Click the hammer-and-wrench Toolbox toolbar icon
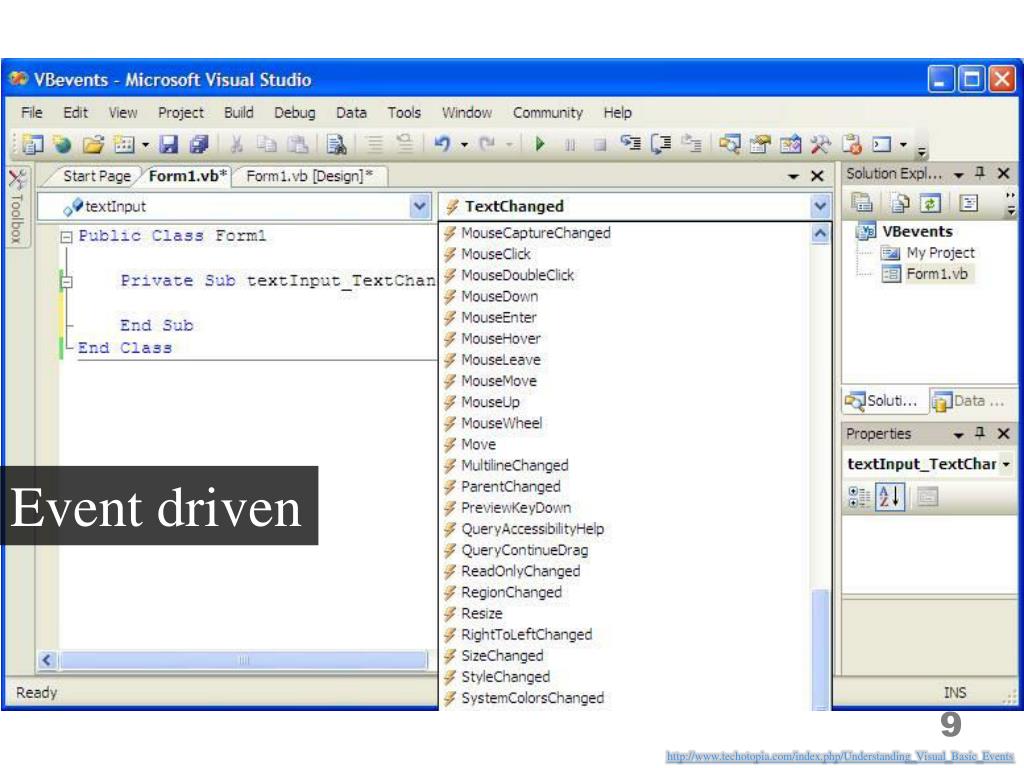The width and height of the screenshot is (1024, 768). [x=820, y=144]
